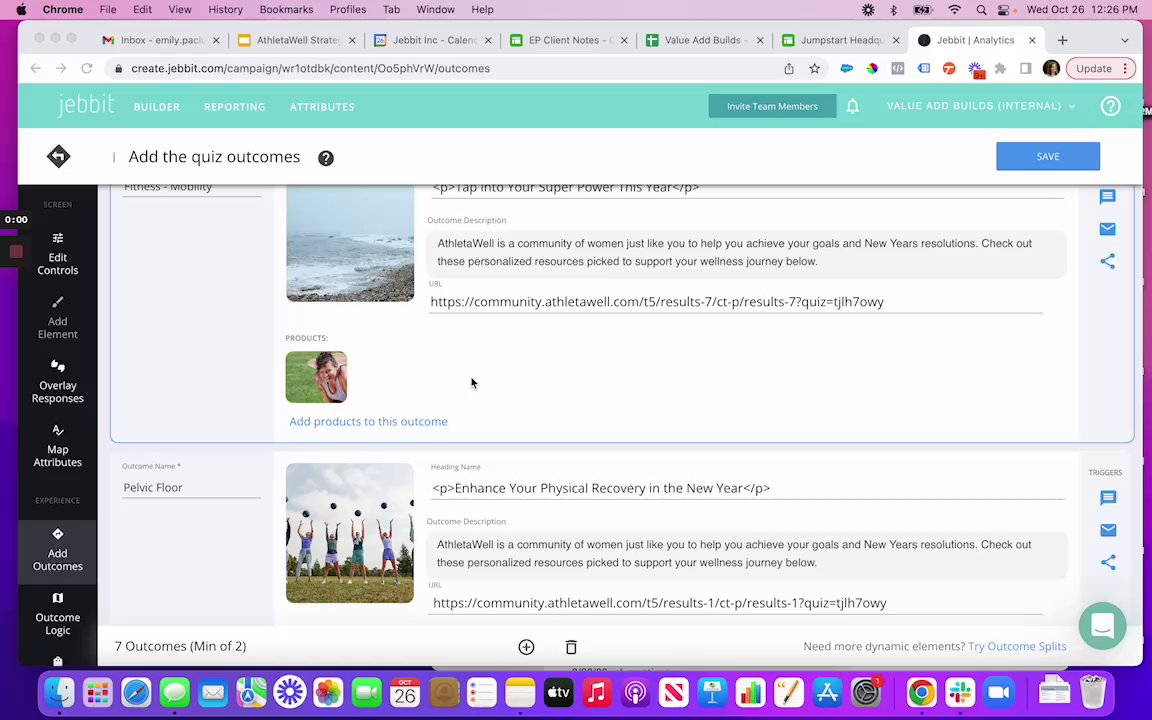Click the blue SAVE button
1152x720 pixels.
click(x=1048, y=156)
